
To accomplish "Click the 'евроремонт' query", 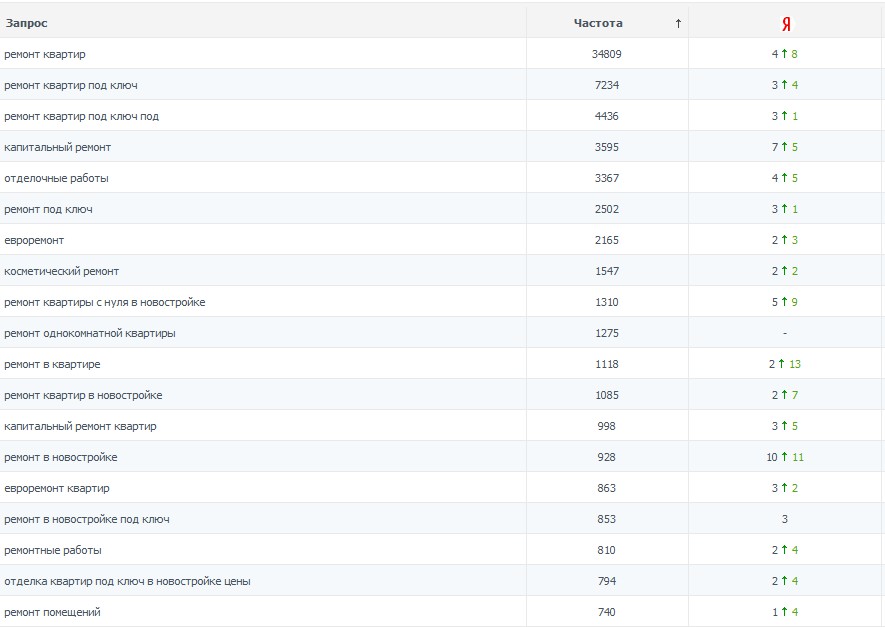I will (34, 240).
